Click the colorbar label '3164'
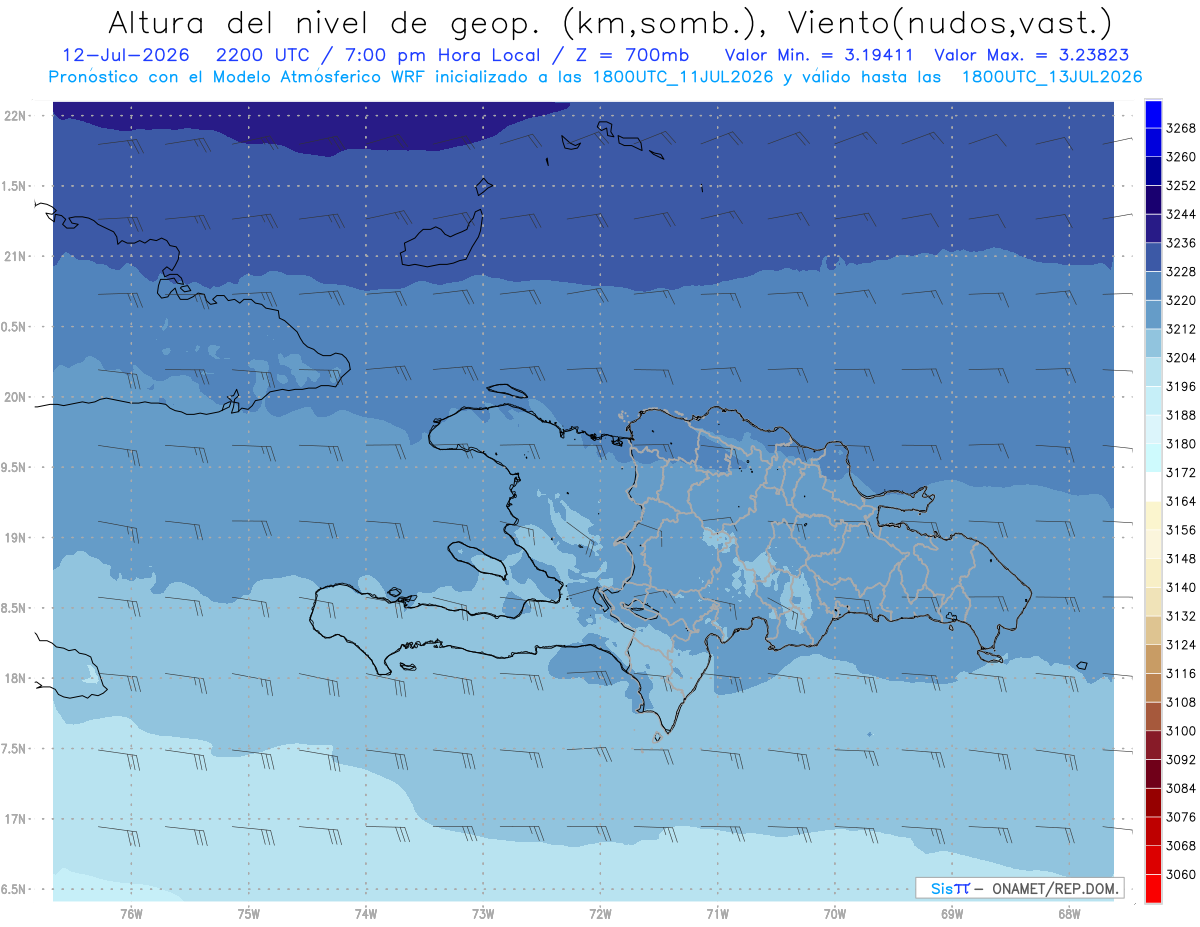The width and height of the screenshot is (1200, 927). click(x=1181, y=501)
